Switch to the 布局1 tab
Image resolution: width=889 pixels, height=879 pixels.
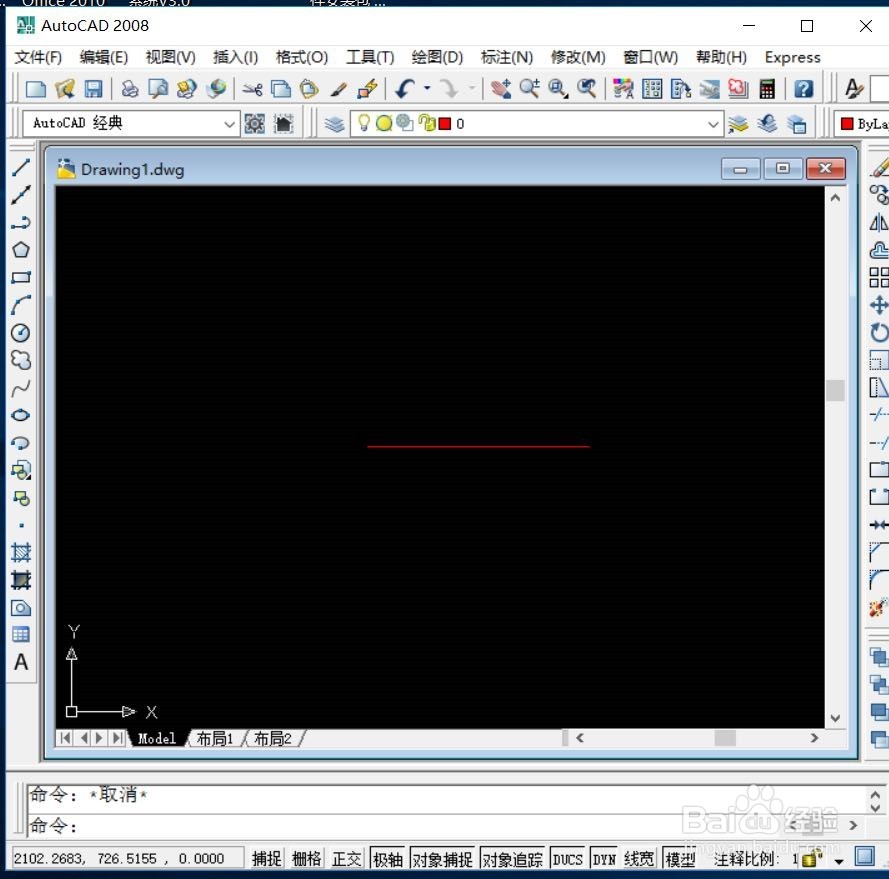tap(215, 738)
